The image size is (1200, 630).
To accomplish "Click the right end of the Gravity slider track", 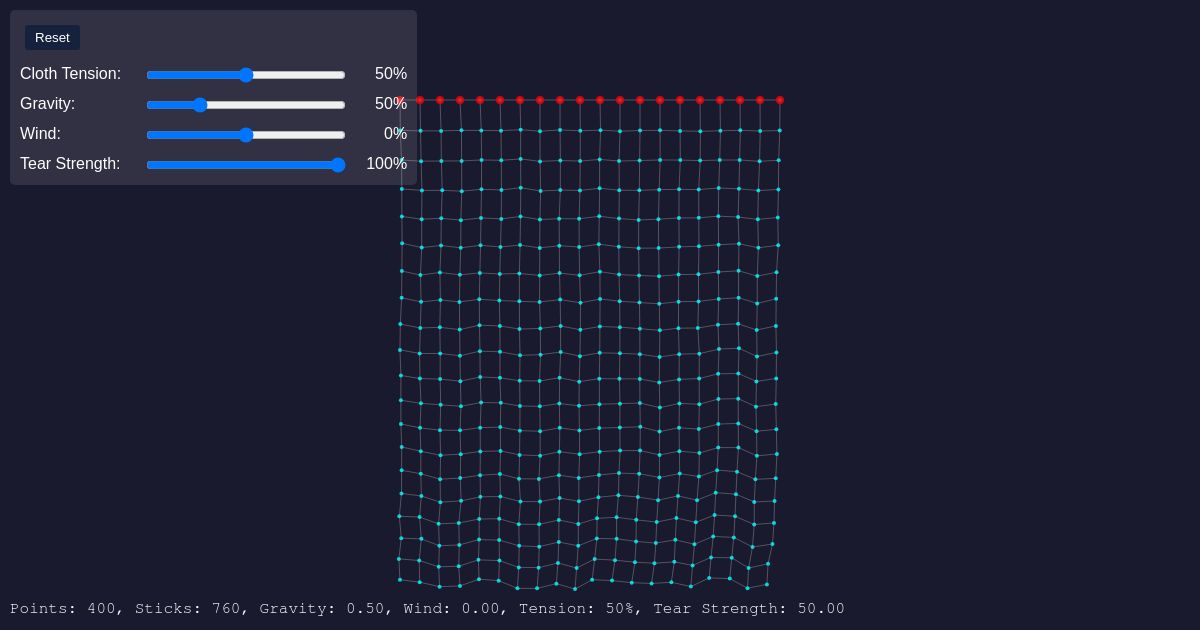I will [343, 105].
